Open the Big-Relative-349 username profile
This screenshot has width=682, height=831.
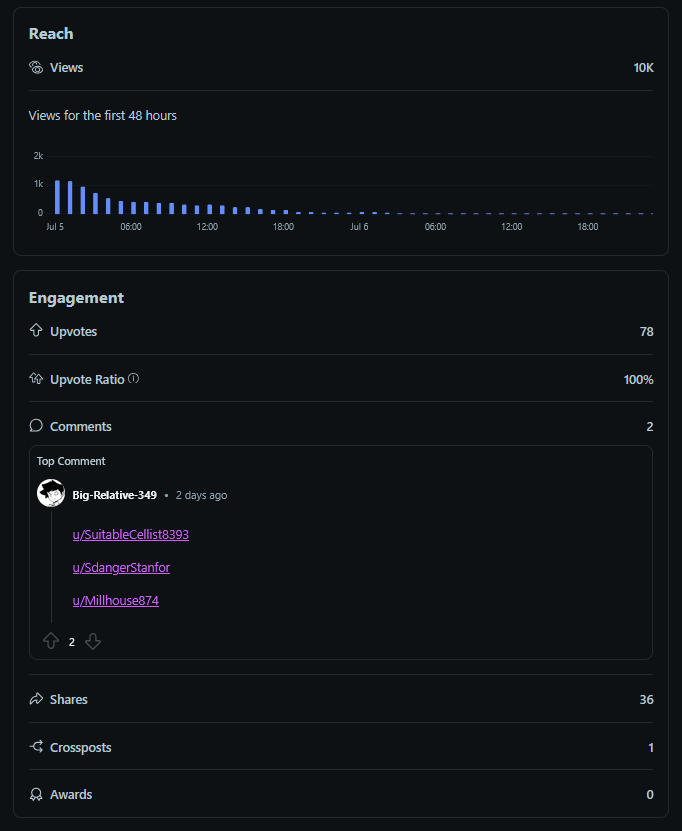[x=114, y=495]
